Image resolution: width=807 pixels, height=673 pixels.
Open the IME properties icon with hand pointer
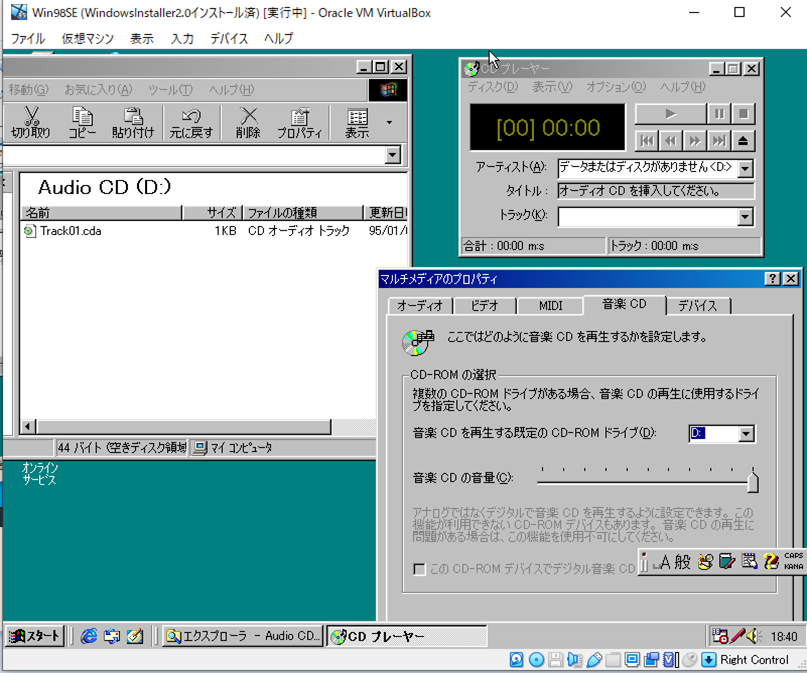[749, 562]
